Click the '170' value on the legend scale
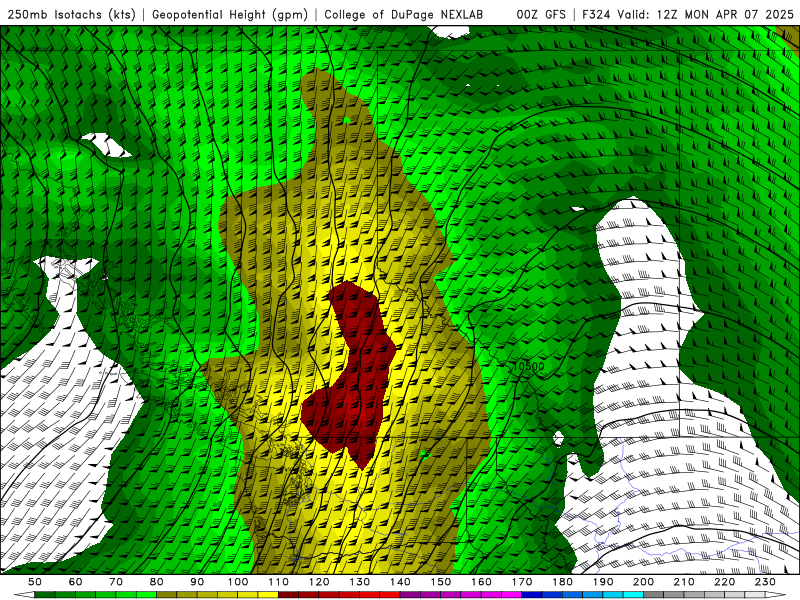800x600 pixels. click(522, 582)
